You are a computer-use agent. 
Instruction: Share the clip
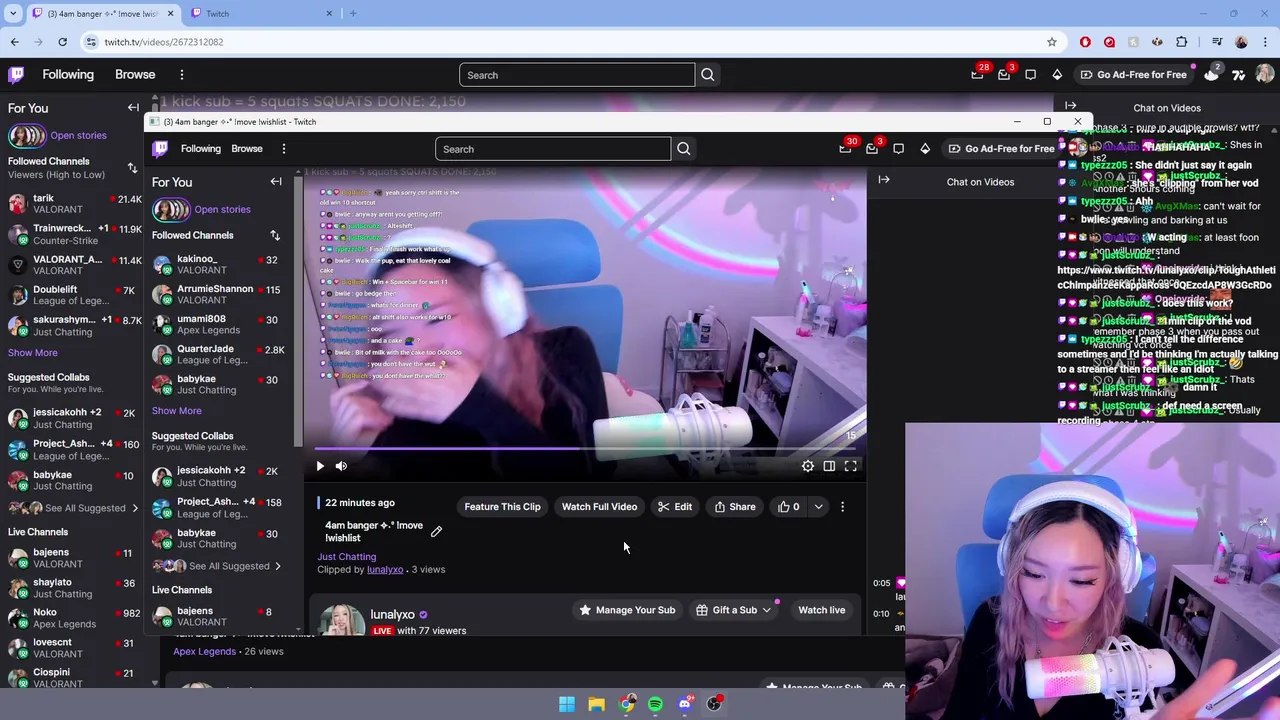pyautogui.click(x=735, y=507)
